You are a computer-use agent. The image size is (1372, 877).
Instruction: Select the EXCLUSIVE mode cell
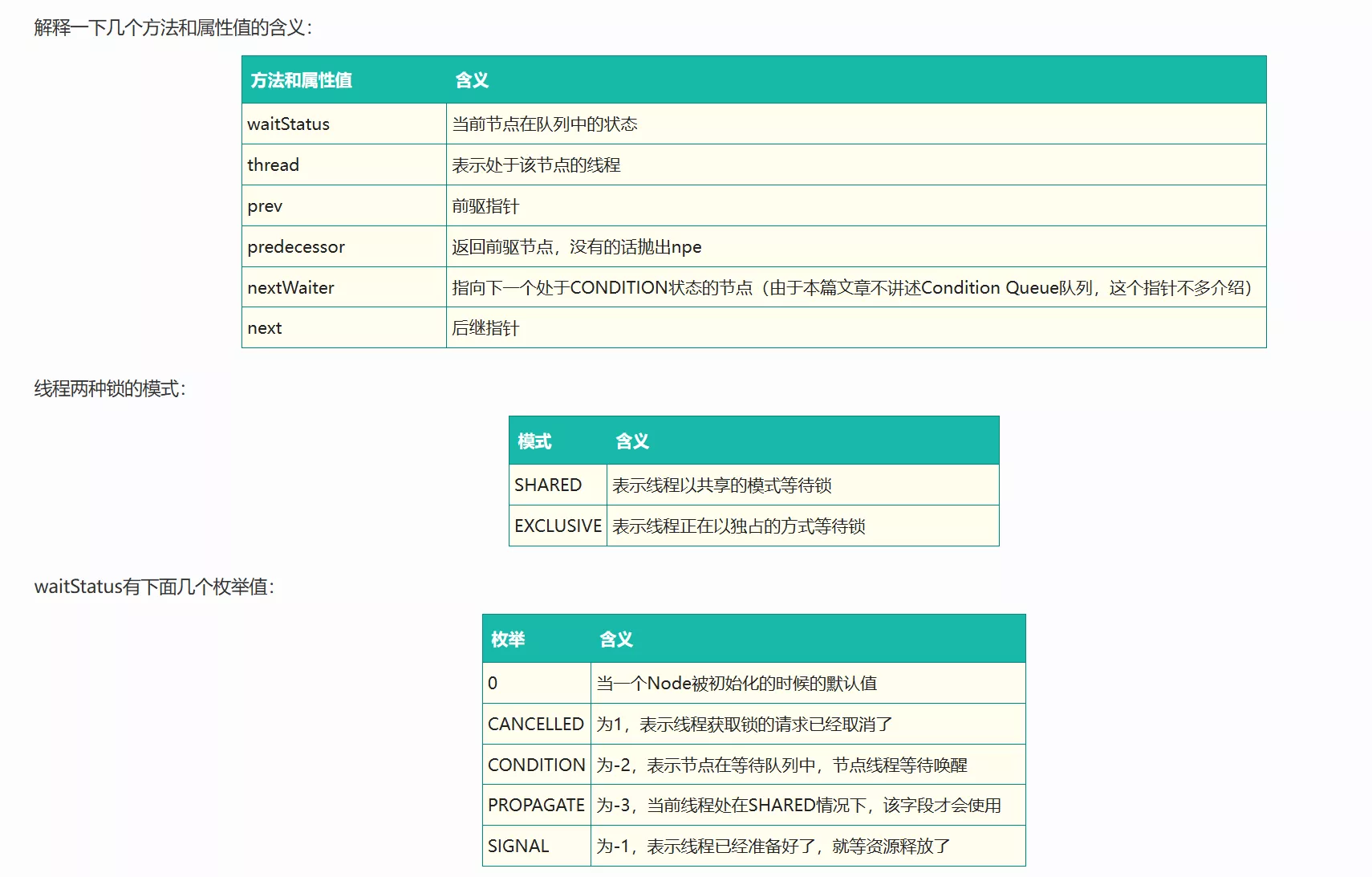(558, 526)
